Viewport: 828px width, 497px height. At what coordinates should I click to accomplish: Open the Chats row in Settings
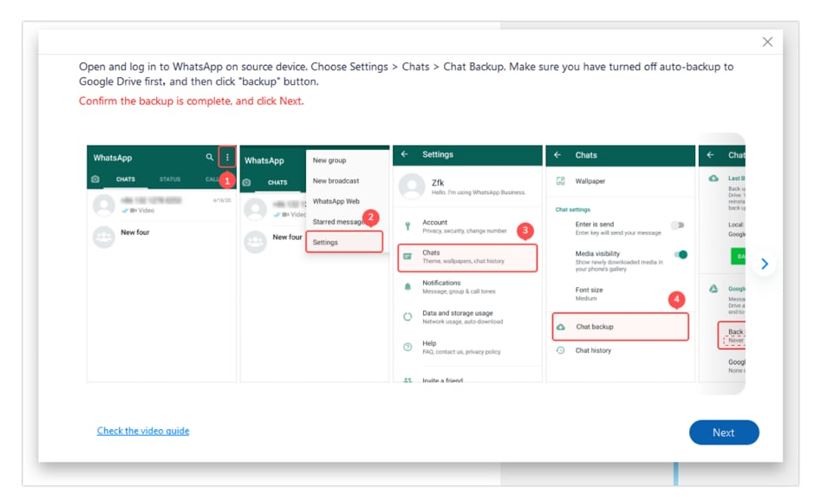[x=467, y=257]
